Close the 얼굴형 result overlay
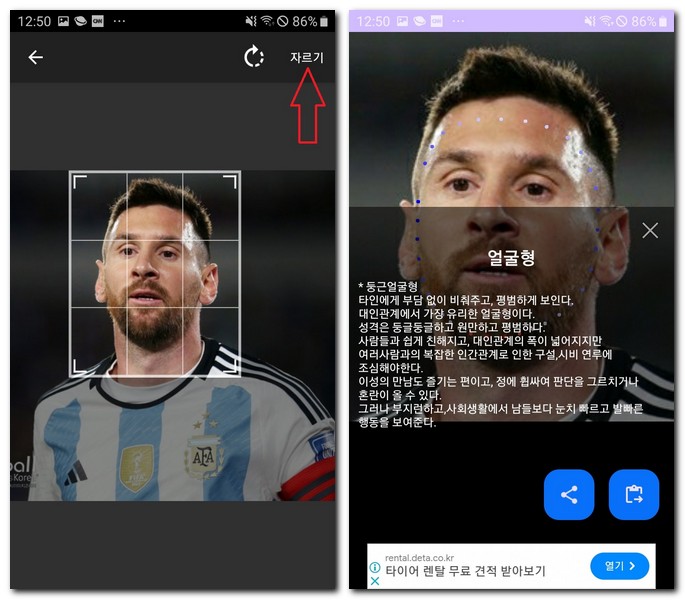The width and height of the screenshot is (685, 600). click(x=650, y=230)
